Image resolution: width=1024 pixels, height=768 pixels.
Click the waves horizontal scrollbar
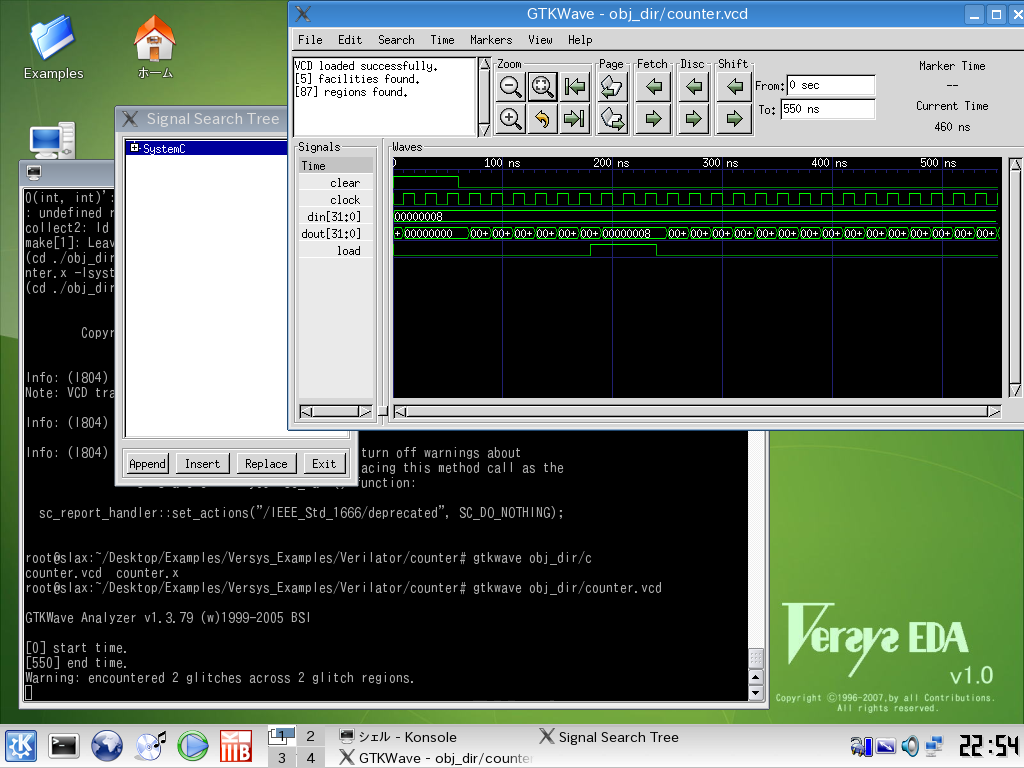point(697,411)
